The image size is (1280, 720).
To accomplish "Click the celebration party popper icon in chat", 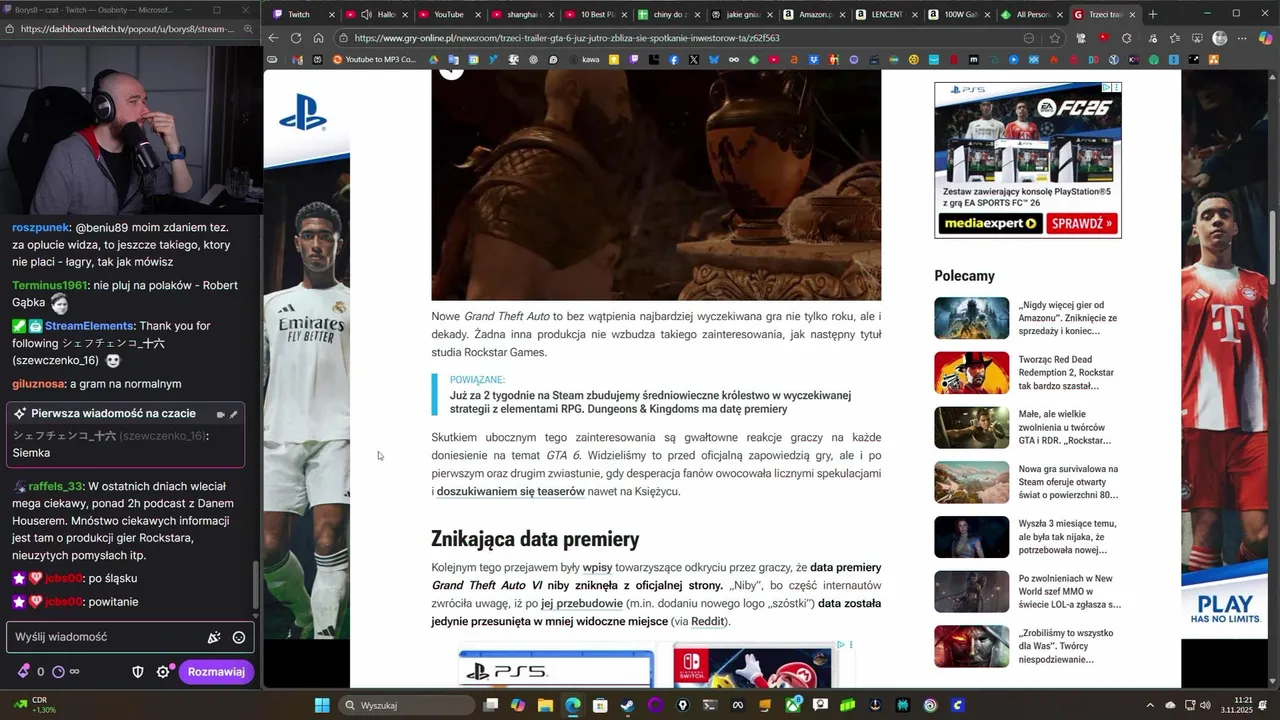I will point(213,637).
